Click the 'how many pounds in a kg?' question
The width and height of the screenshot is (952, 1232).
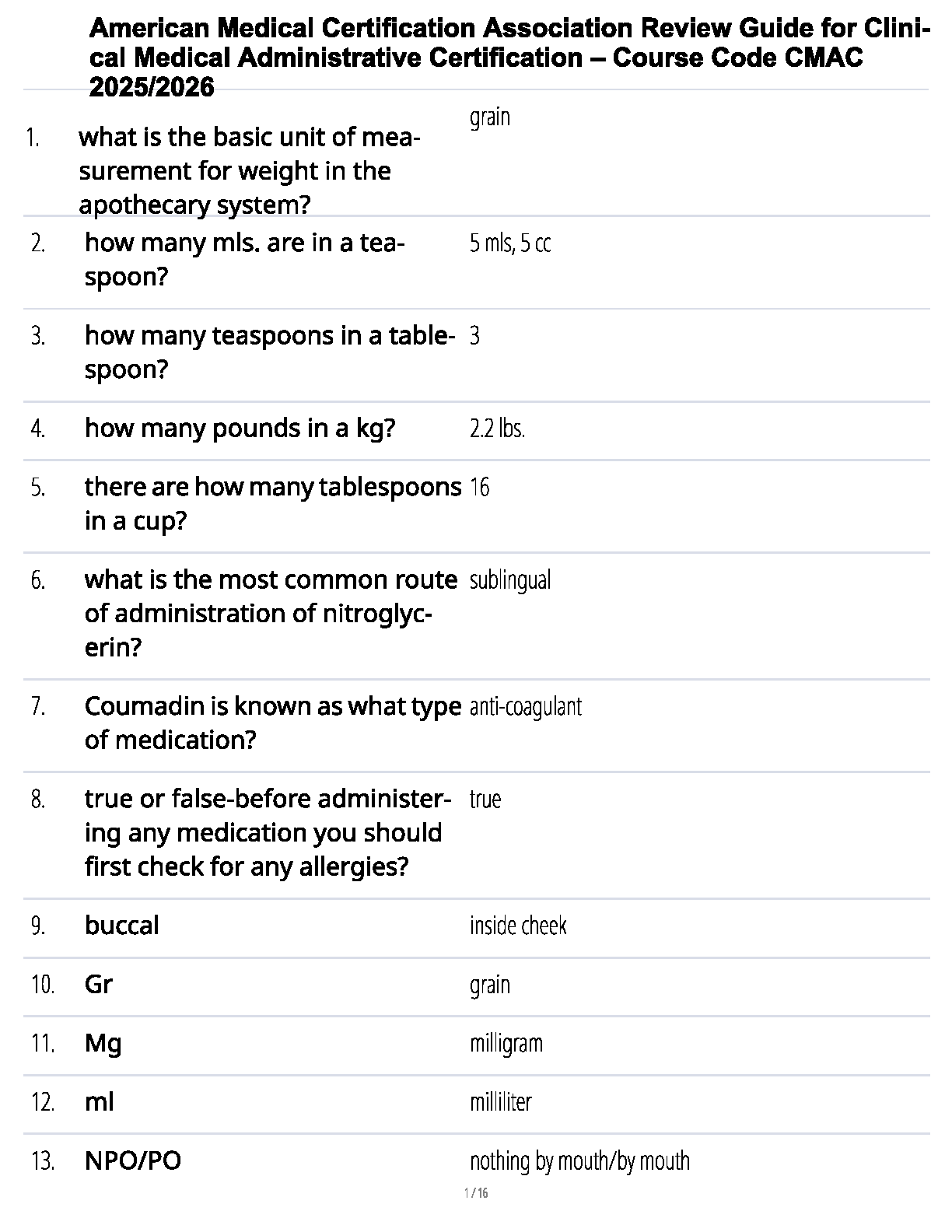240,429
